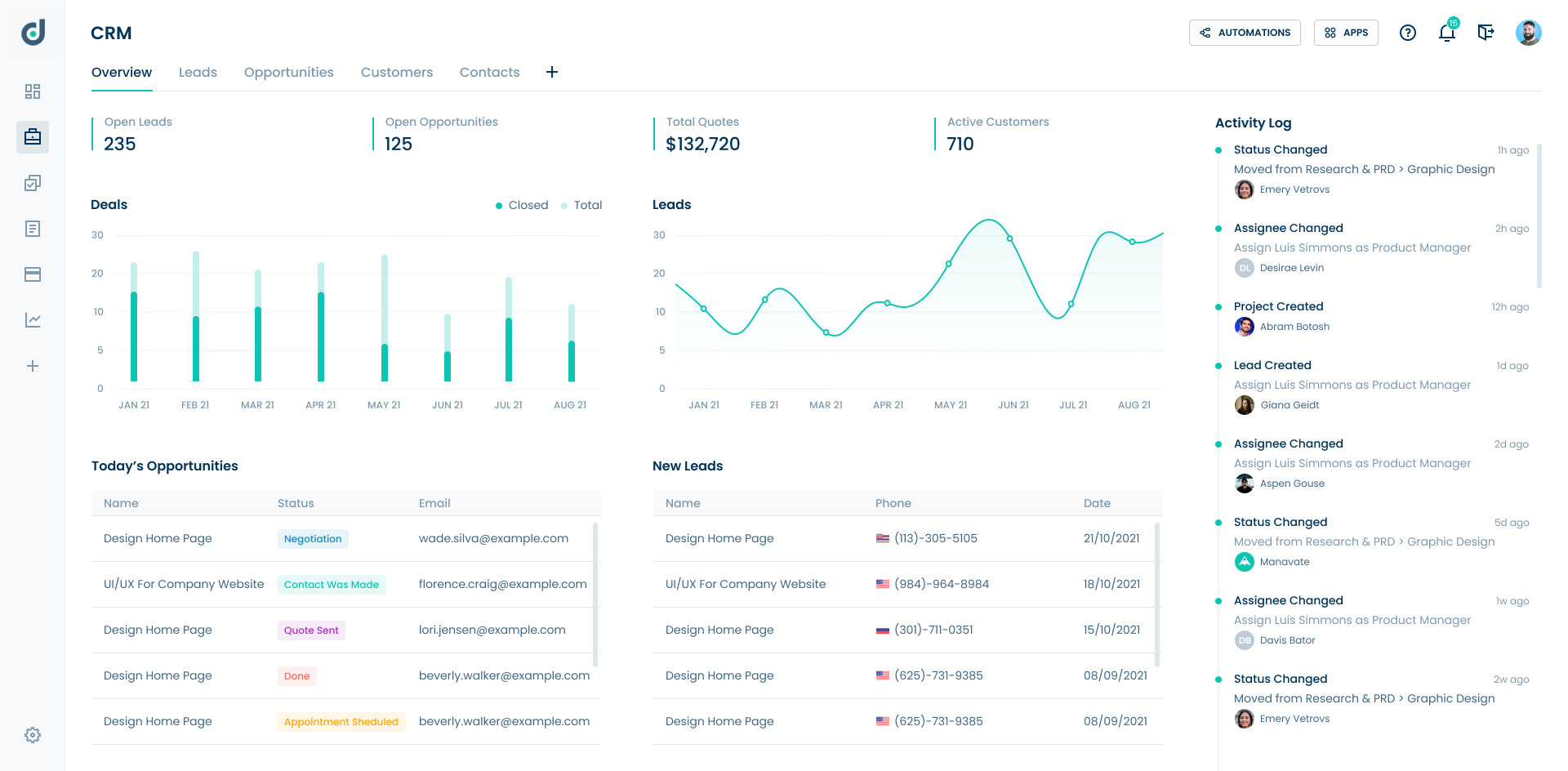Screen dimensions: 1568x771
Task: Click the JAN 21 bar in Deals chart
Action: pos(134,322)
